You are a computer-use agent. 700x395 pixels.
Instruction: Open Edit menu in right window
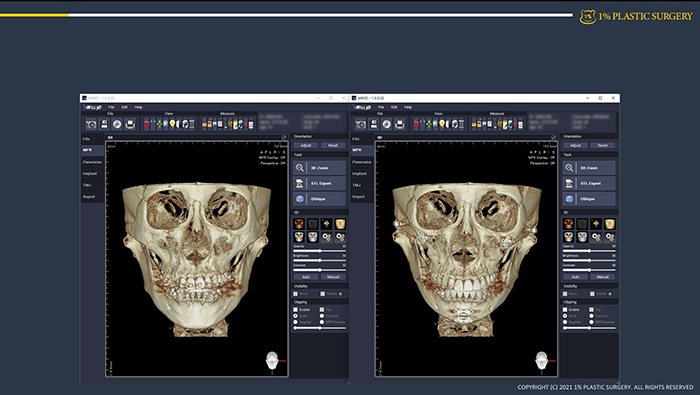pos(394,107)
